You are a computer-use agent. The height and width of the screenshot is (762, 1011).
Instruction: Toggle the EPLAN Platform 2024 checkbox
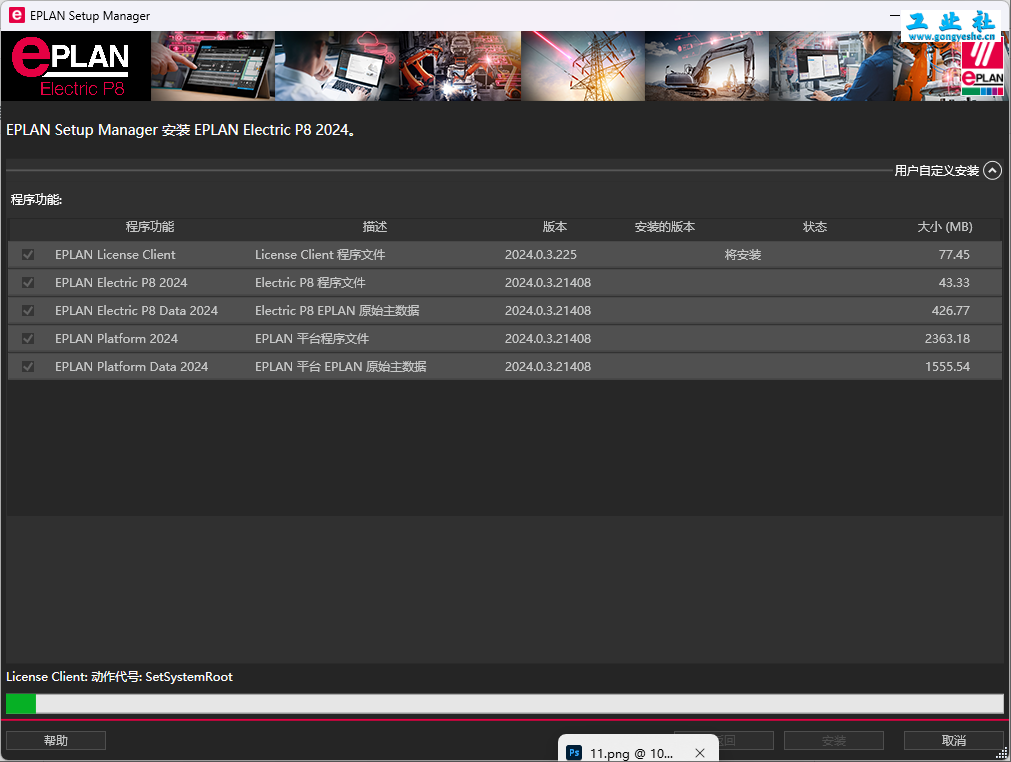(28, 338)
